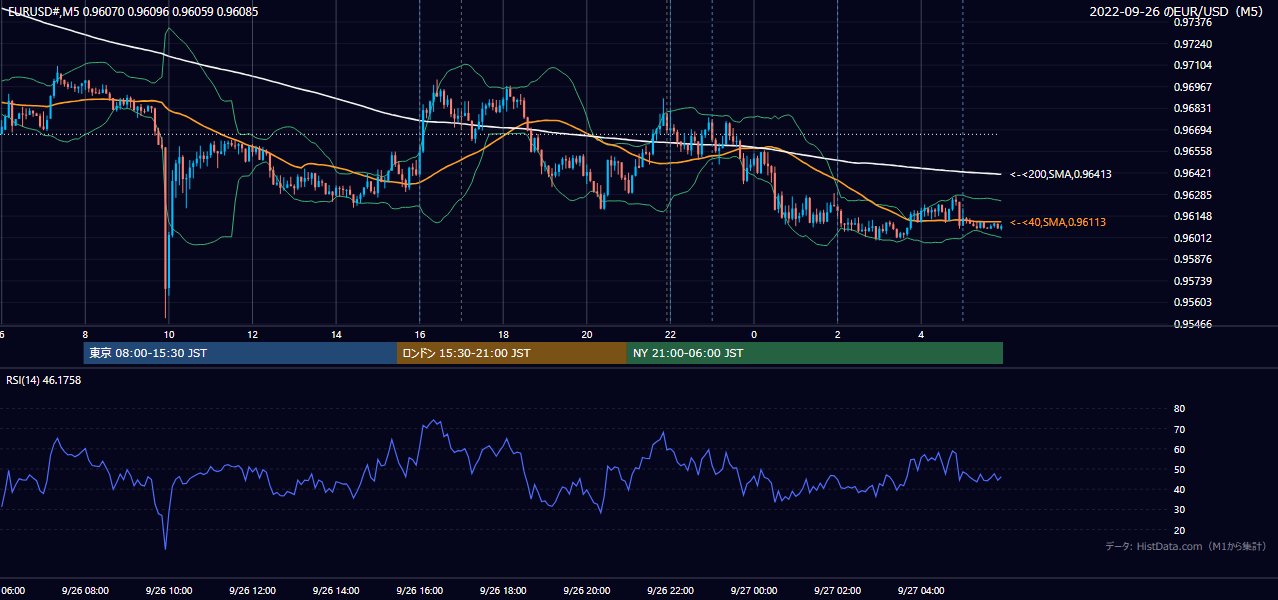Click the 9/26 10:00 date label

click(x=169, y=591)
